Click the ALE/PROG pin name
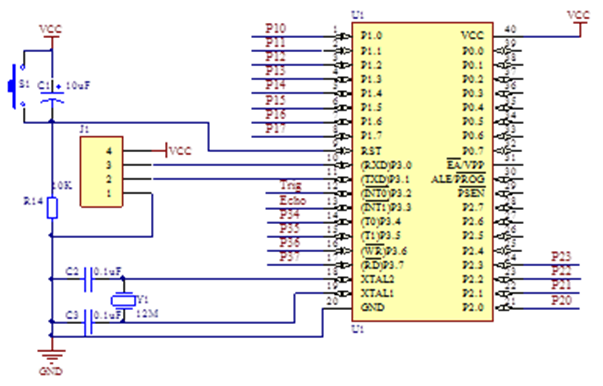This screenshot has height=386, width=603. pyautogui.click(x=458, y=179)
